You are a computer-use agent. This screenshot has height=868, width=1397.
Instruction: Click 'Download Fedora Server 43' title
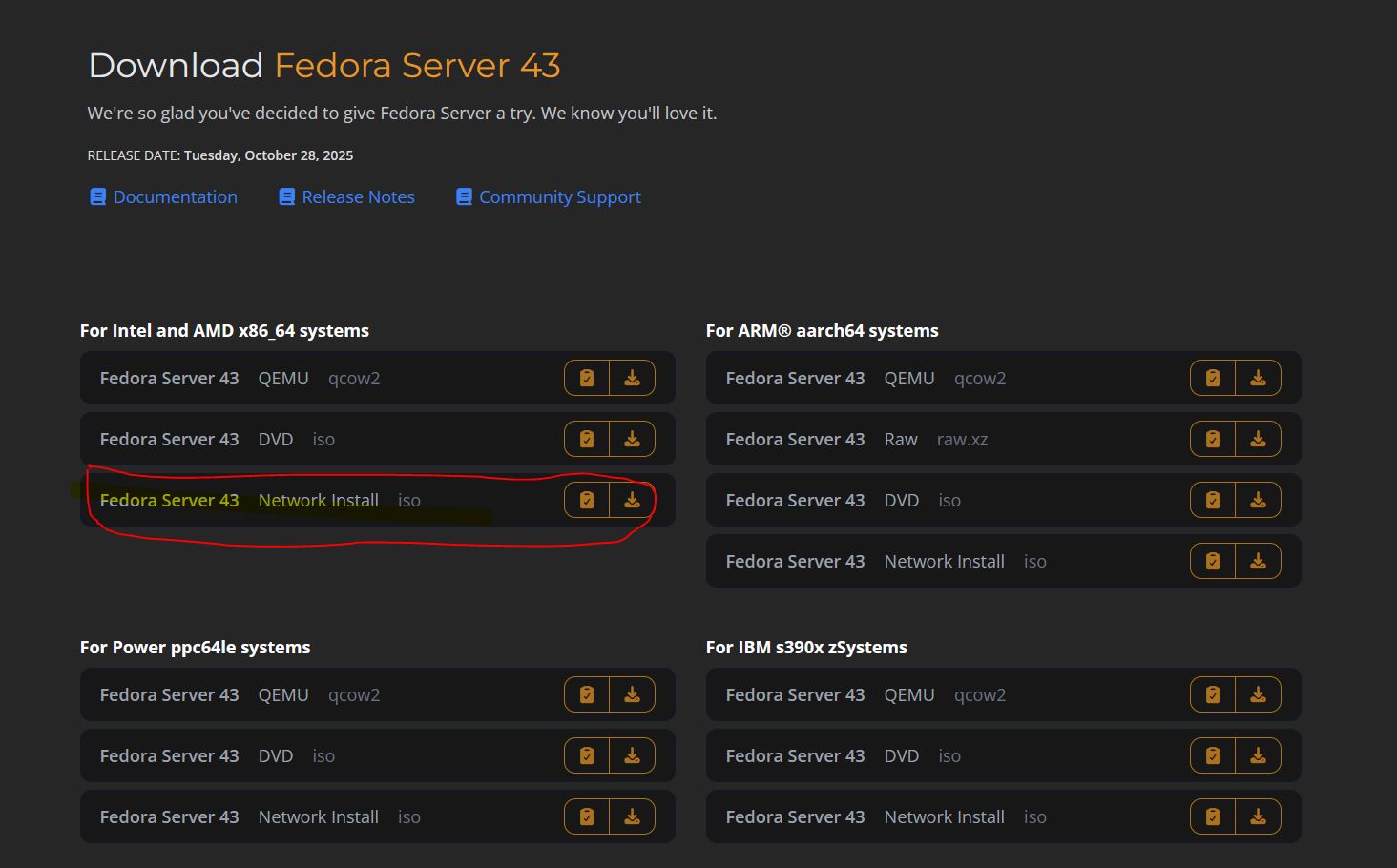[324, 66]
